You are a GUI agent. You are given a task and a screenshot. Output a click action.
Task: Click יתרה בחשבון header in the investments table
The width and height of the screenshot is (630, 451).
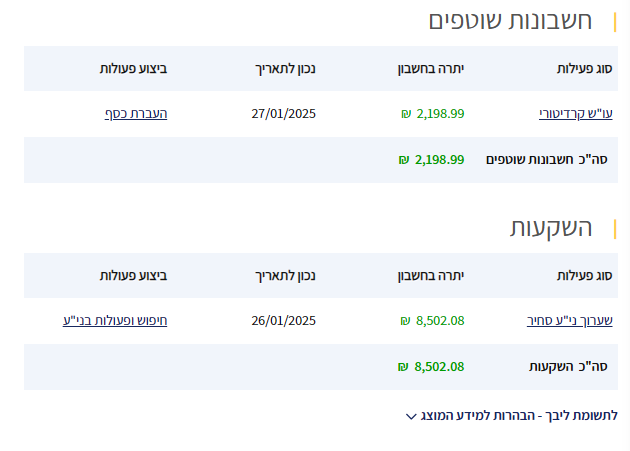[431, 276]
